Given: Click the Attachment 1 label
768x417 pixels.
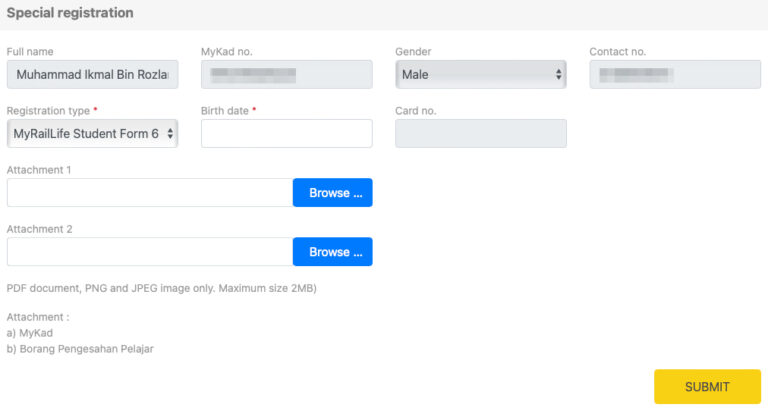Looking at the screenshot, I should pyautogui.click(x=39, y=170).
